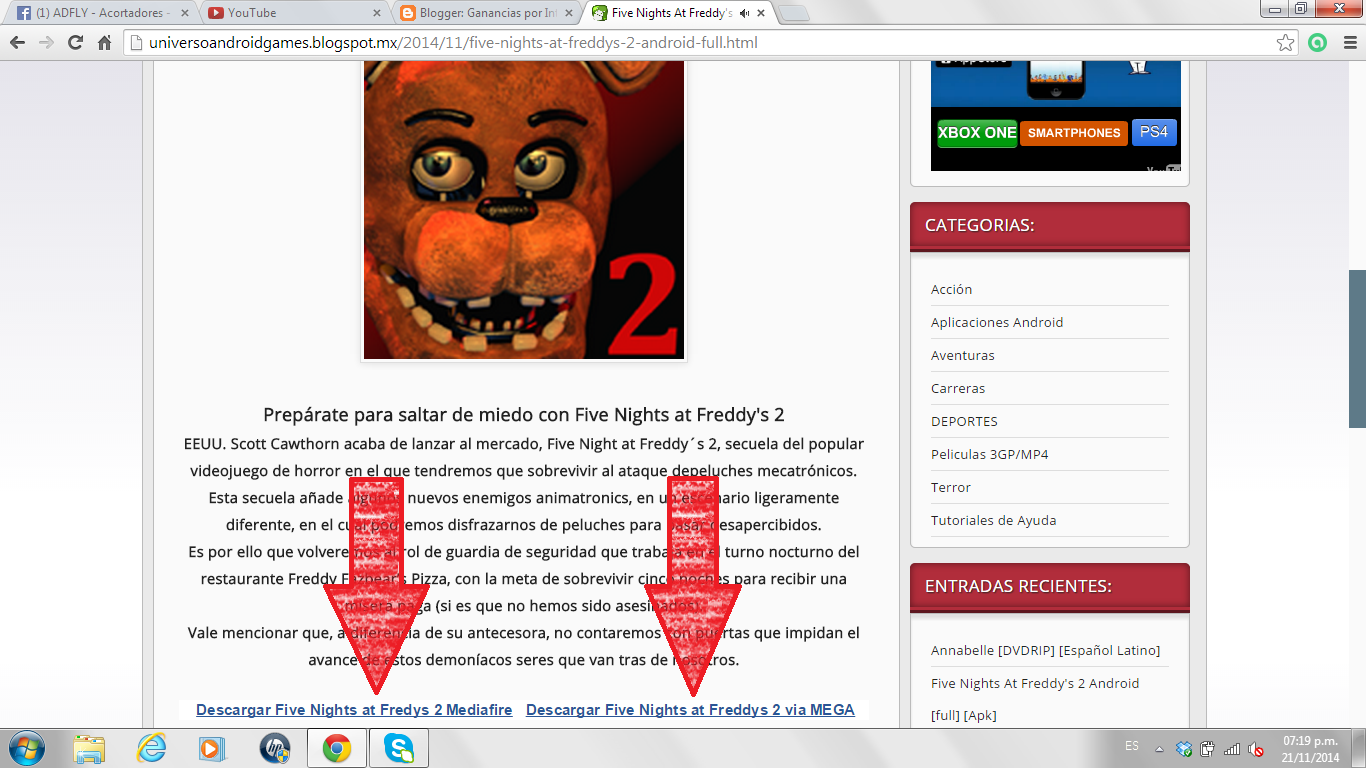This screenshot has width=1366, height=768.
Task: Open the browser home page icon
Action: [104, 43]
